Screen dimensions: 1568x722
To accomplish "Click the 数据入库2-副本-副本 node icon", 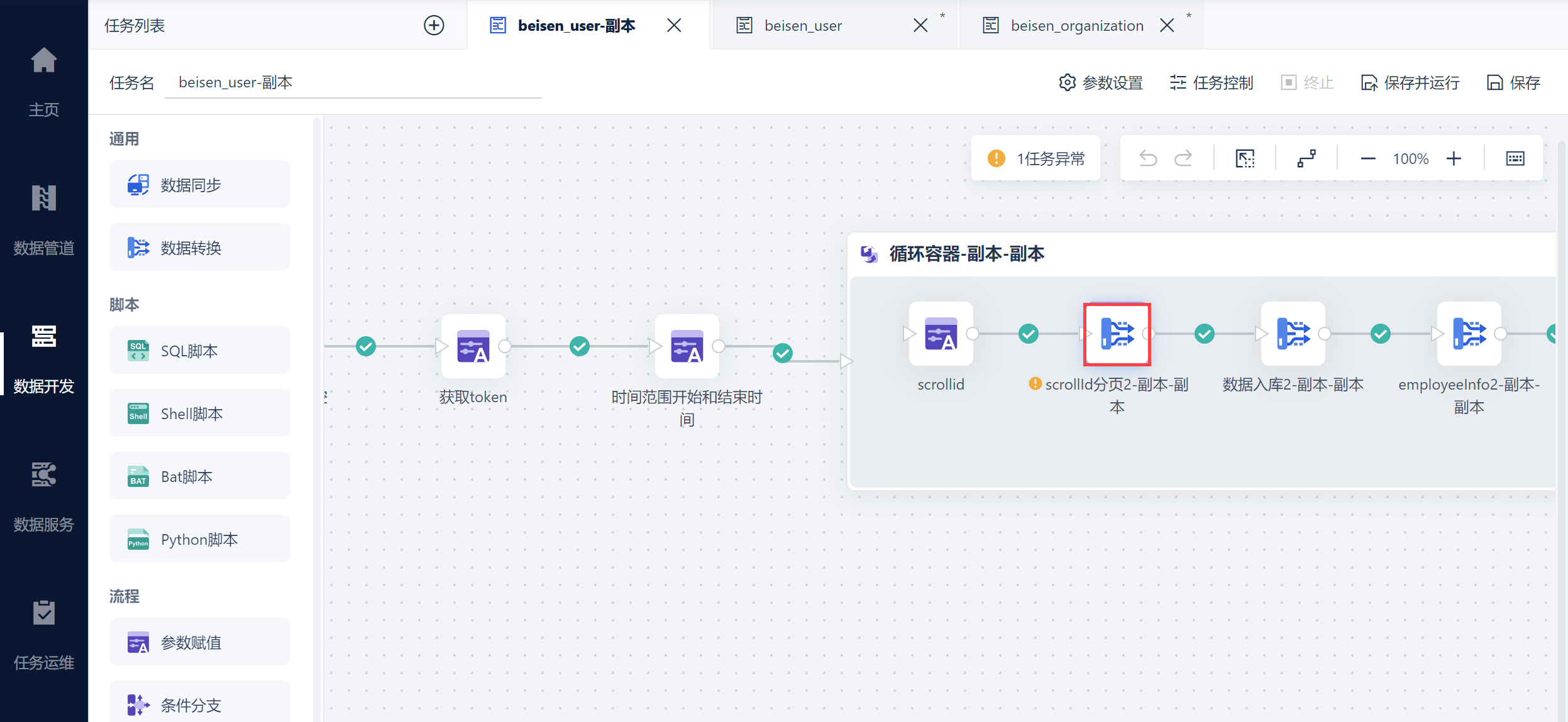I will (x=1293, y=334).
